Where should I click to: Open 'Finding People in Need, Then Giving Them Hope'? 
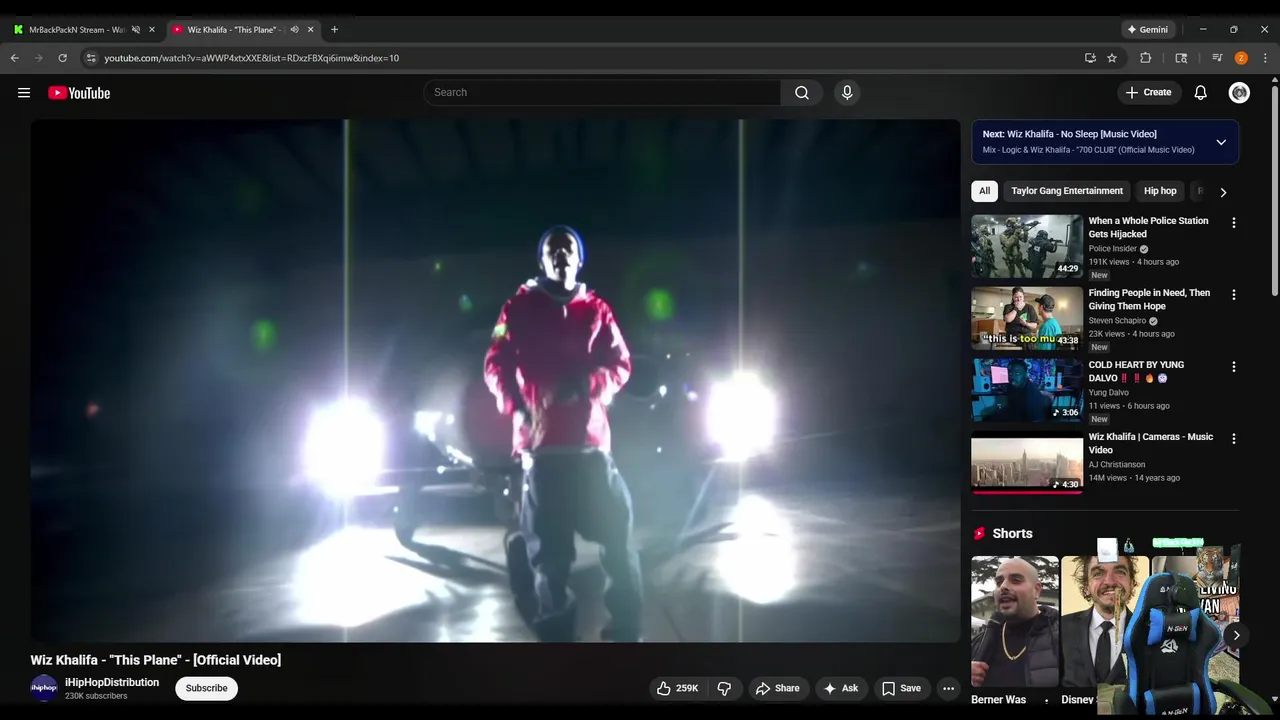[x=1150, y=299]
